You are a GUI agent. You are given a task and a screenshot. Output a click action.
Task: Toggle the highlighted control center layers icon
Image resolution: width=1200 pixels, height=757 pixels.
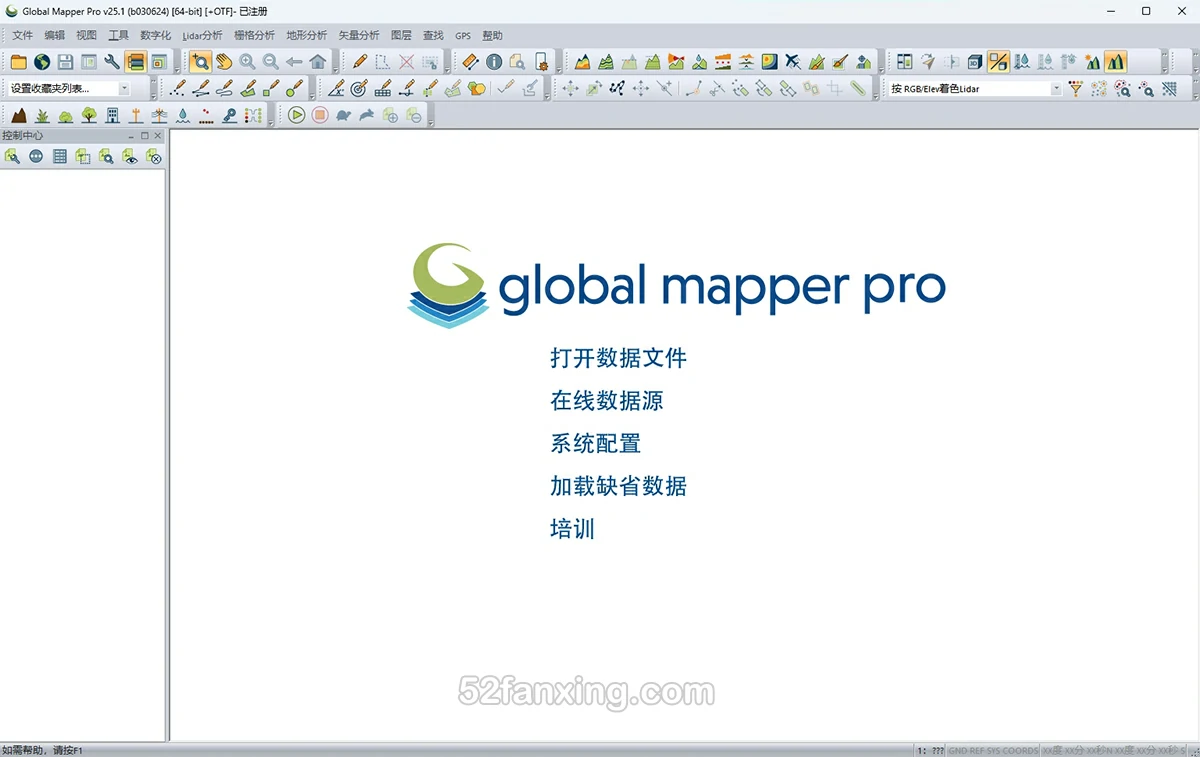[x=135, y=62]
